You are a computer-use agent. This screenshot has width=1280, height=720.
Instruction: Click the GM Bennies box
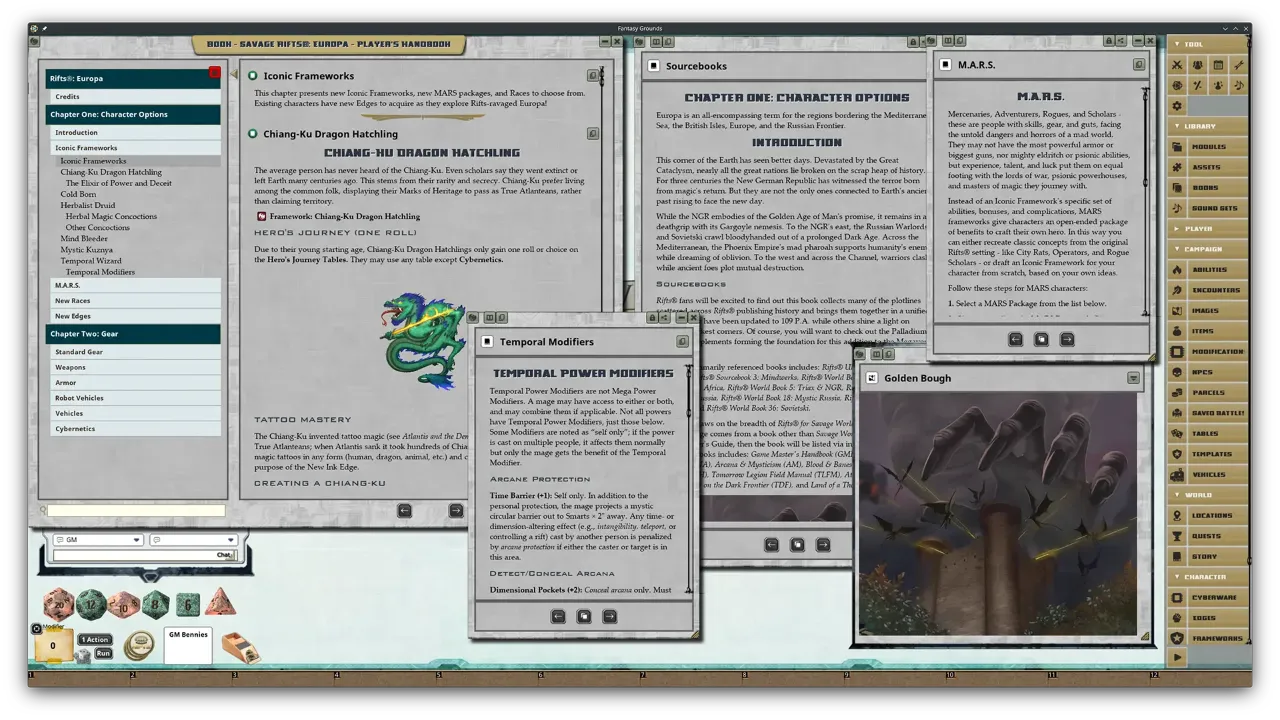pyautogui.click(x=188, y=645)
